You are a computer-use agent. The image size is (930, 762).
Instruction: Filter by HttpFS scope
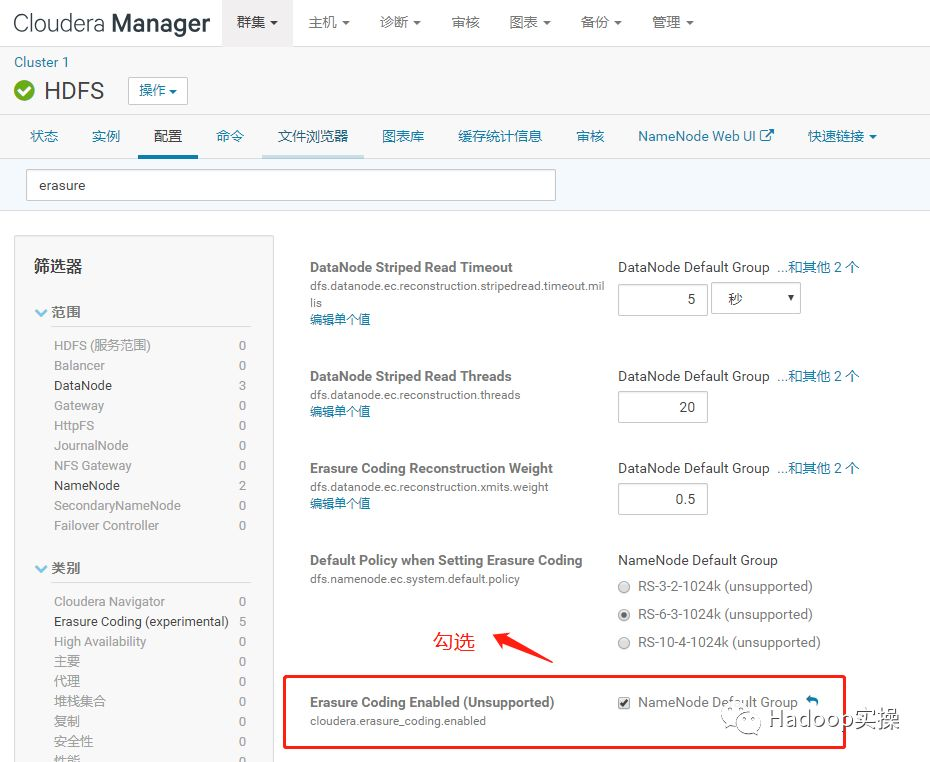(x=74, y=426)
